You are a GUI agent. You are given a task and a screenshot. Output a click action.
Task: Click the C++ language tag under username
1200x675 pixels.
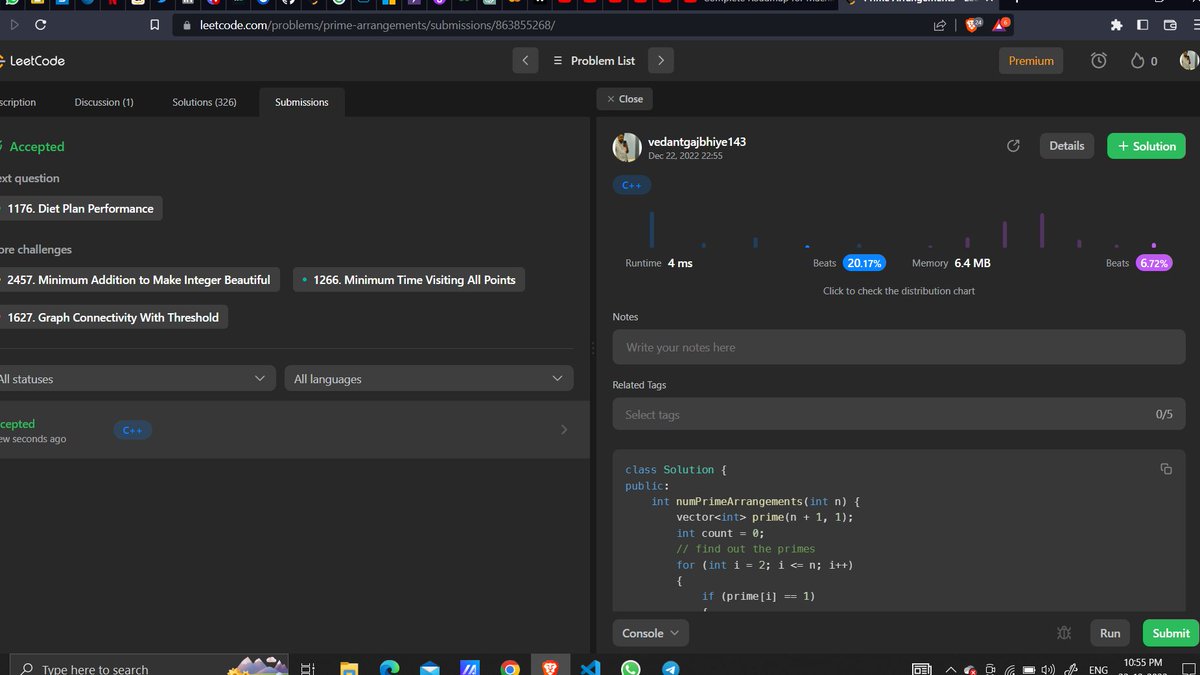click(x=632, y=186)
